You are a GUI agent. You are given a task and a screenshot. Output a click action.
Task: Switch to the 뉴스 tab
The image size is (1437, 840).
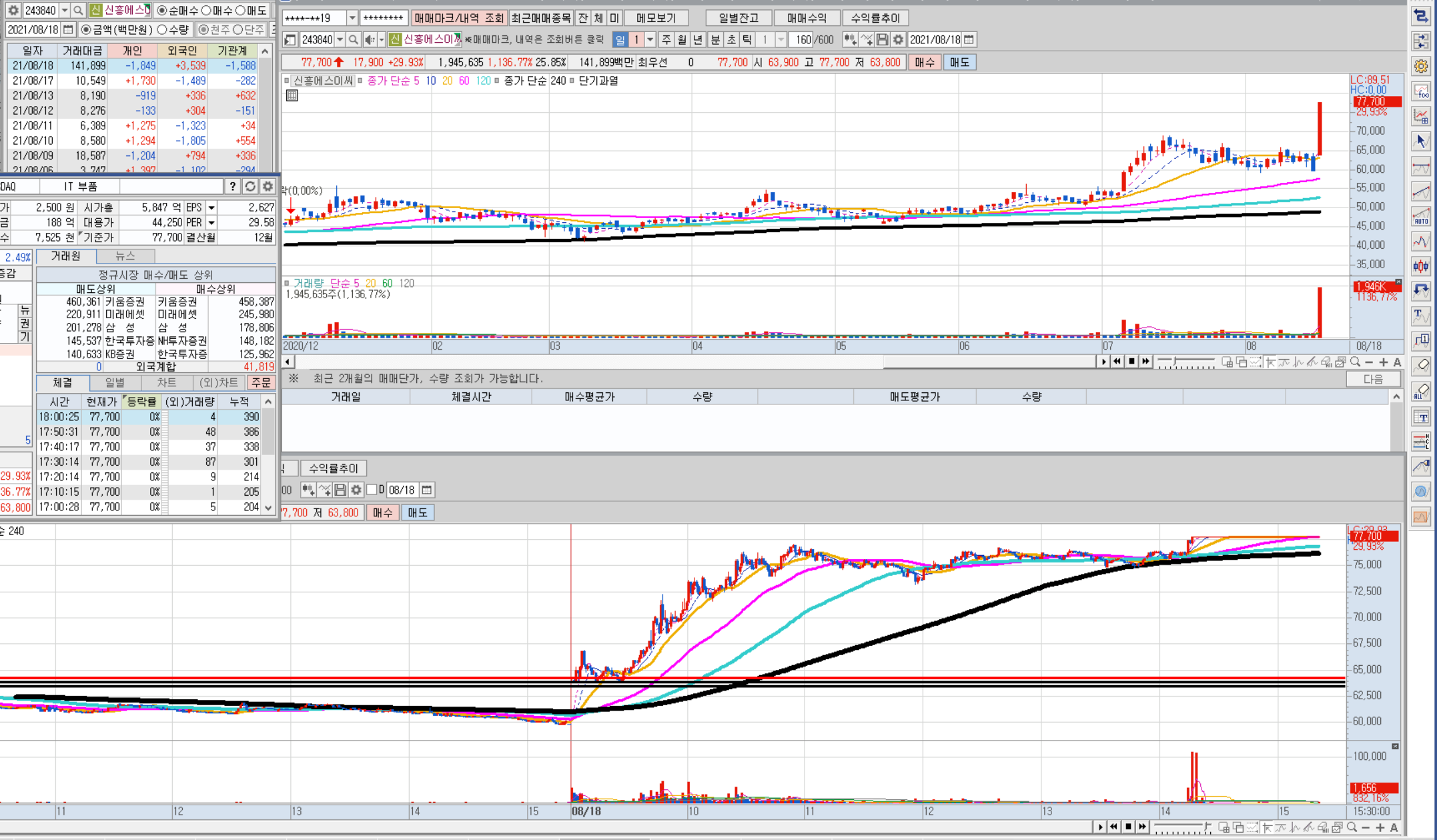[x=125, y=256]
